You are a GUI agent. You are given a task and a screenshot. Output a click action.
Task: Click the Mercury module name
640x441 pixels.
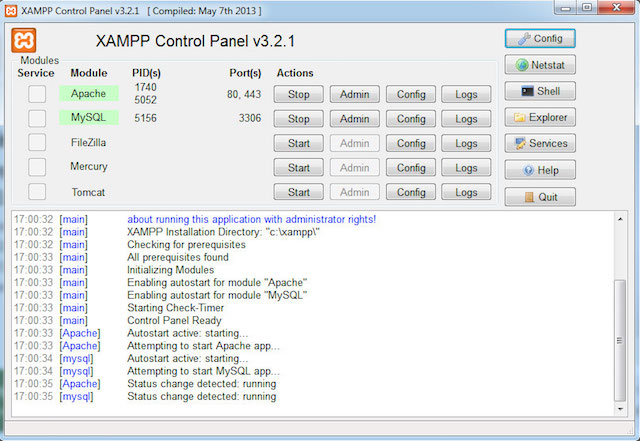[89, 167]
